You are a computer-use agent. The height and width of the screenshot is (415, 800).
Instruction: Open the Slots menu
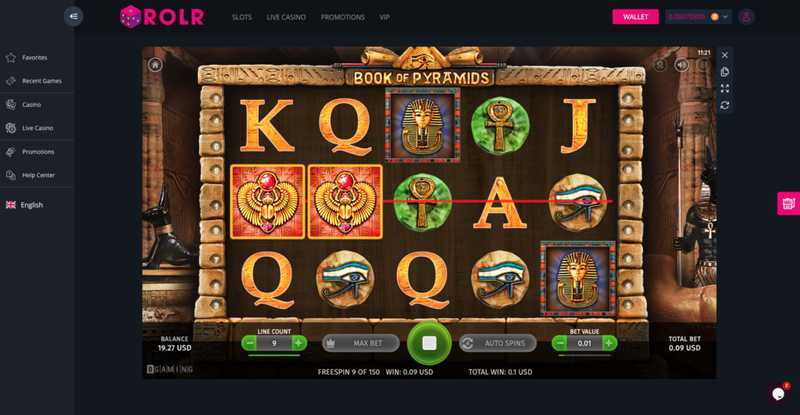(241, 17)
